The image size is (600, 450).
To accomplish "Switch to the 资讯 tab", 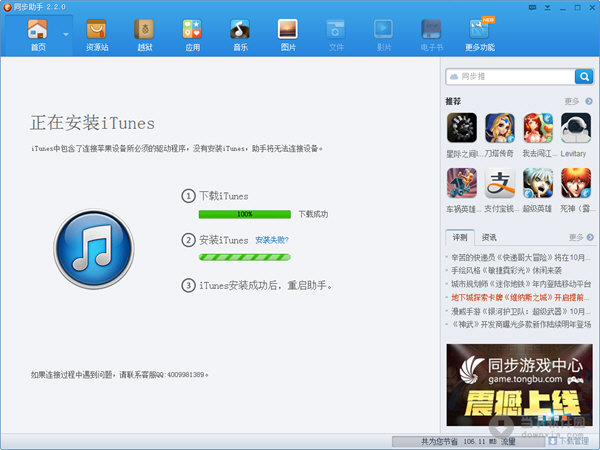I will pyautogui.click(x=489, y=237).
